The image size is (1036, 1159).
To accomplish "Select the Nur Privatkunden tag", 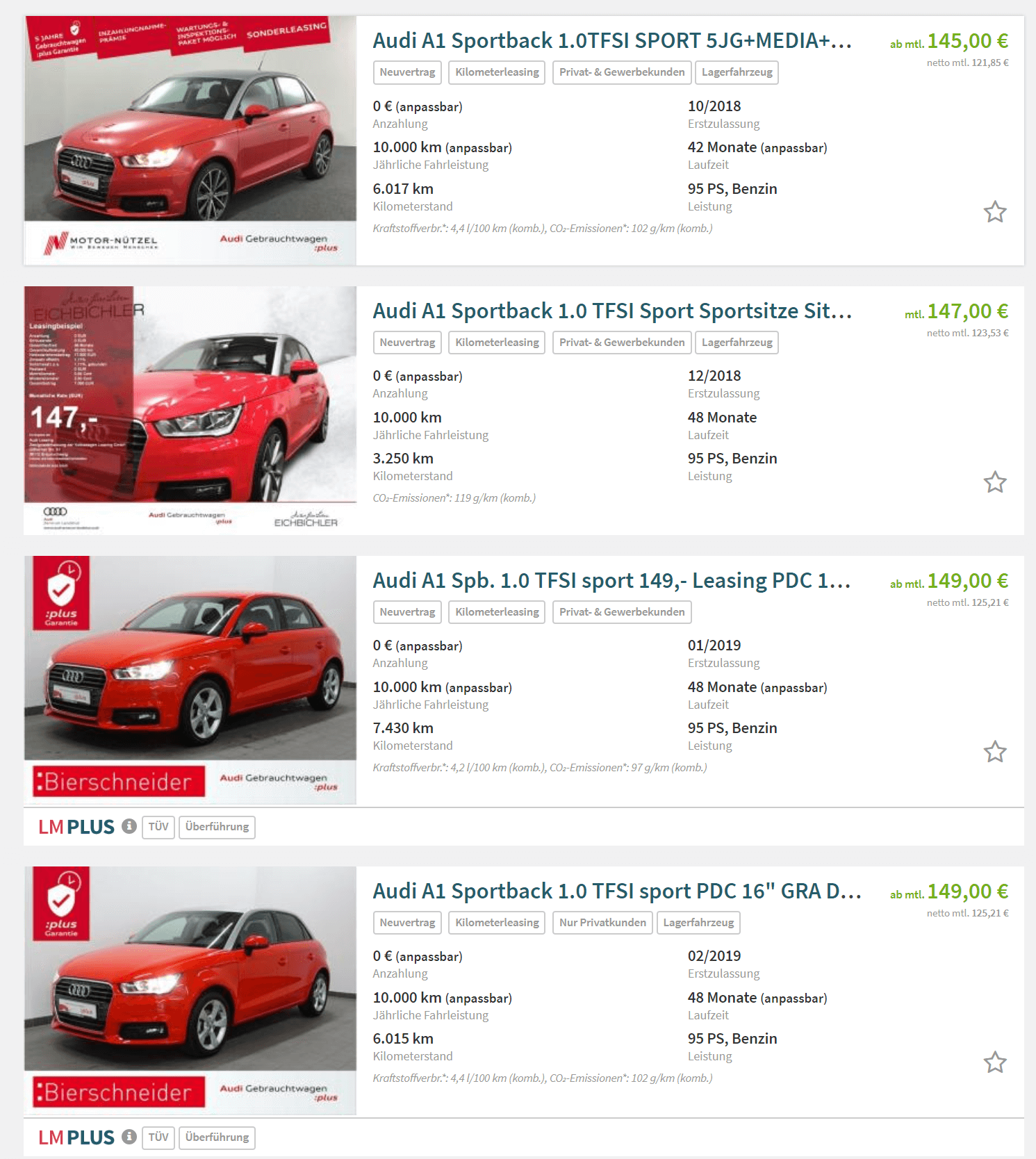I will pyautogui.click(x=602, y=923).
